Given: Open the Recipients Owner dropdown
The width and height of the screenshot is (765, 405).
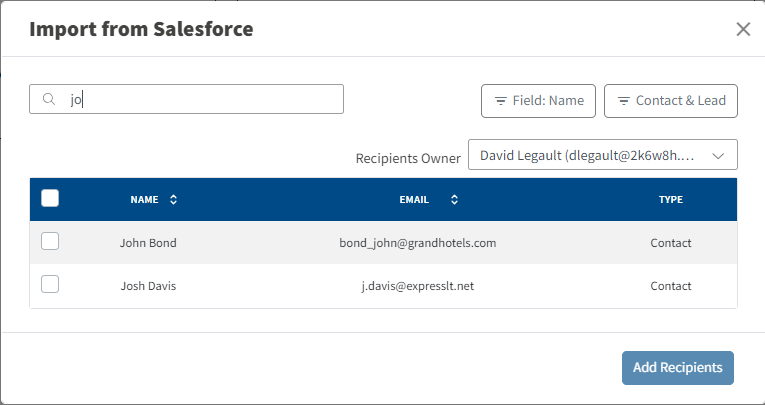Looking at the screenshot, I should coord(602,156).
